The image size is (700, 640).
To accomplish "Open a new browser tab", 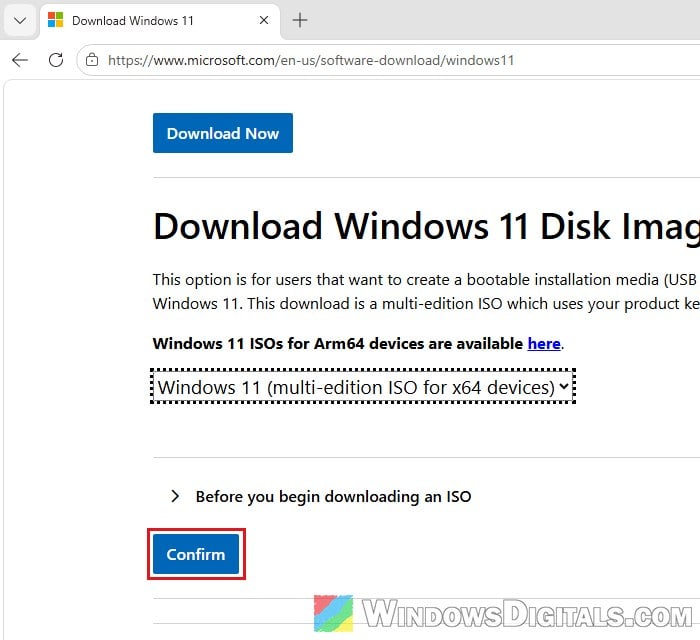I will 300,21.
